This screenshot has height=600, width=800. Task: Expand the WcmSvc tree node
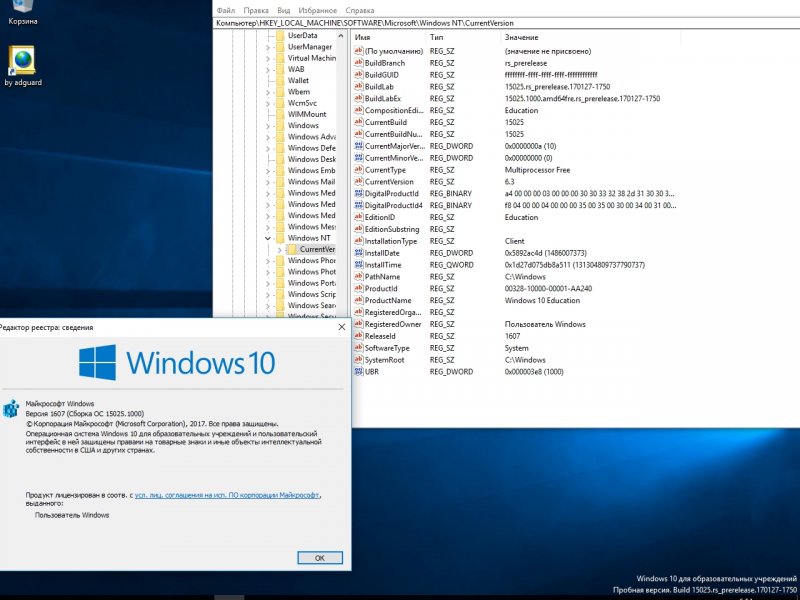click(268, 103)
